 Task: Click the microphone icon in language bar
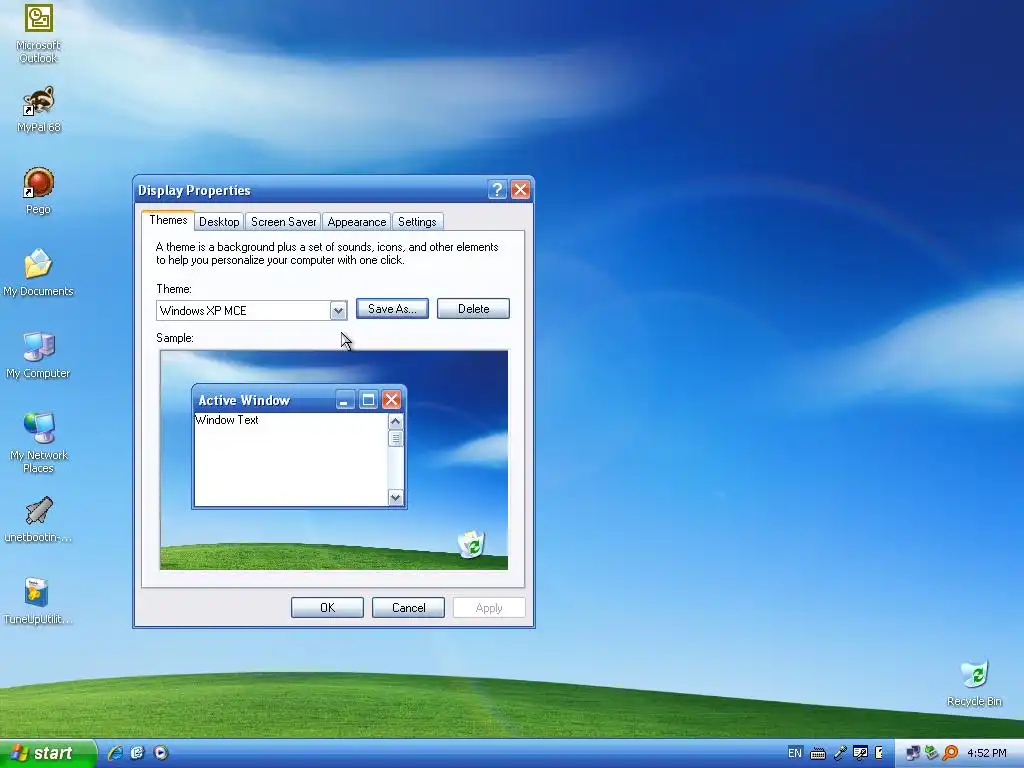click(840, 754)
